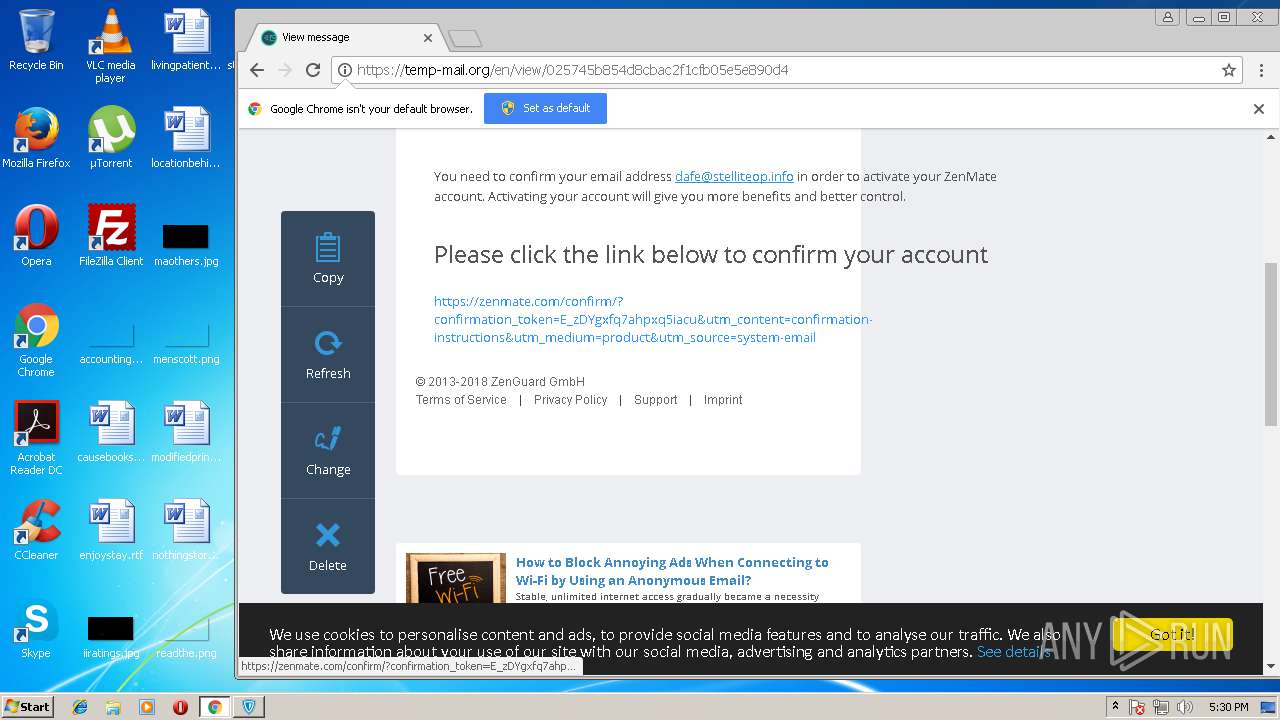This screenshot has width=1280, height=720.
Task: Open Acrobat Reader DC shortcut
Action: [x=36, y=438]
